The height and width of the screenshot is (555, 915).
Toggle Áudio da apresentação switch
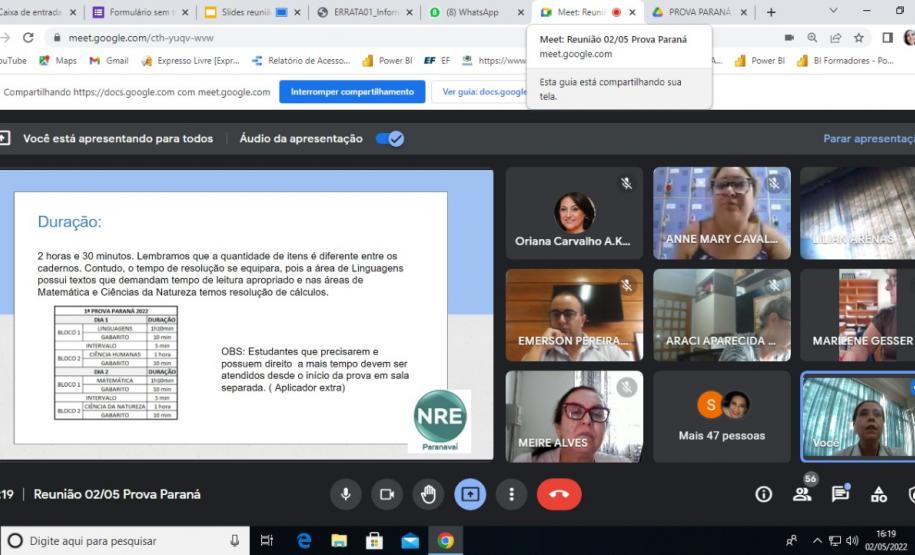(390, 139)
